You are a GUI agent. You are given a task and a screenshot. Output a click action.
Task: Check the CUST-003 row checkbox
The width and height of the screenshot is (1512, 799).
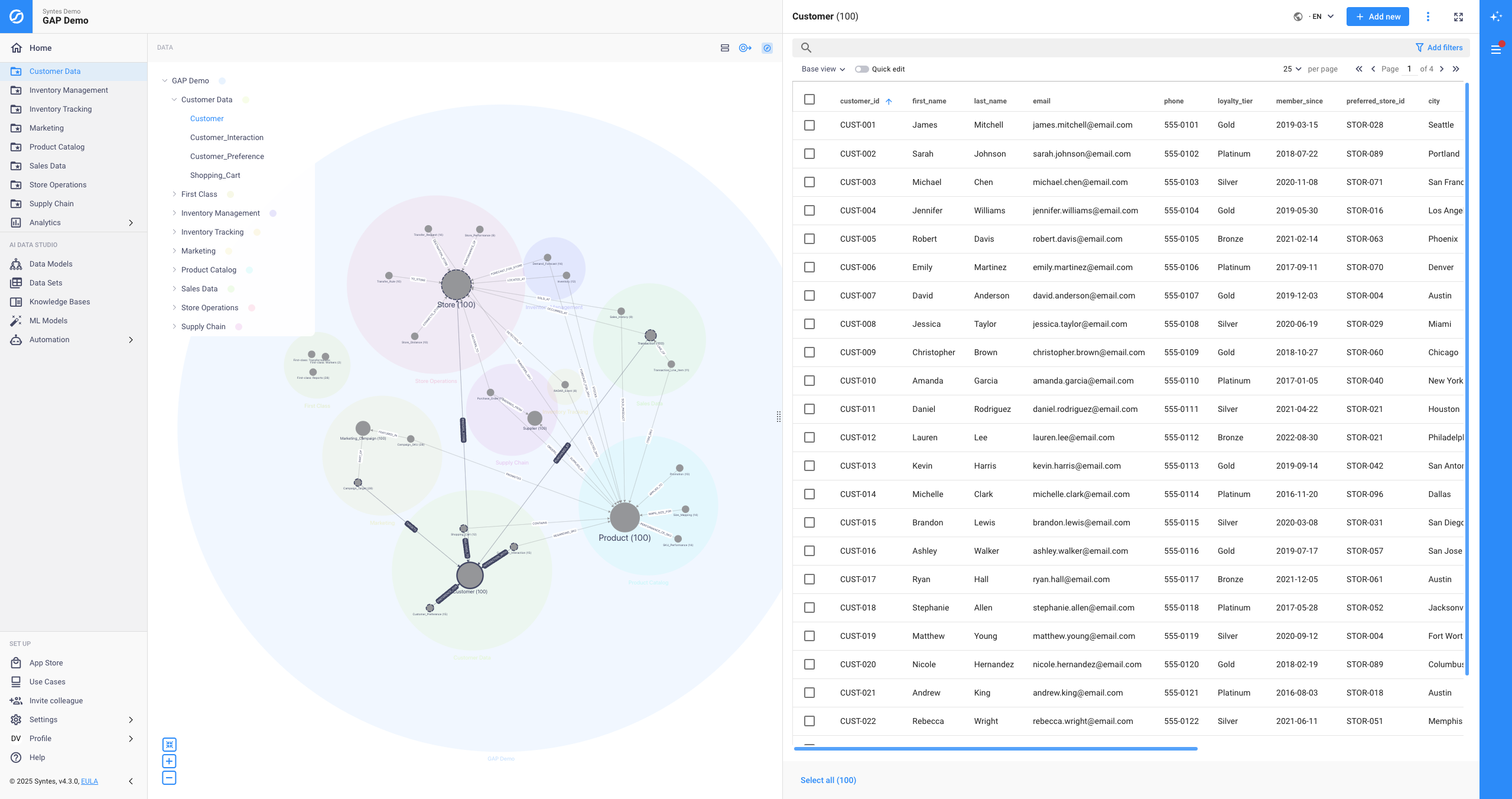[809, 182]
